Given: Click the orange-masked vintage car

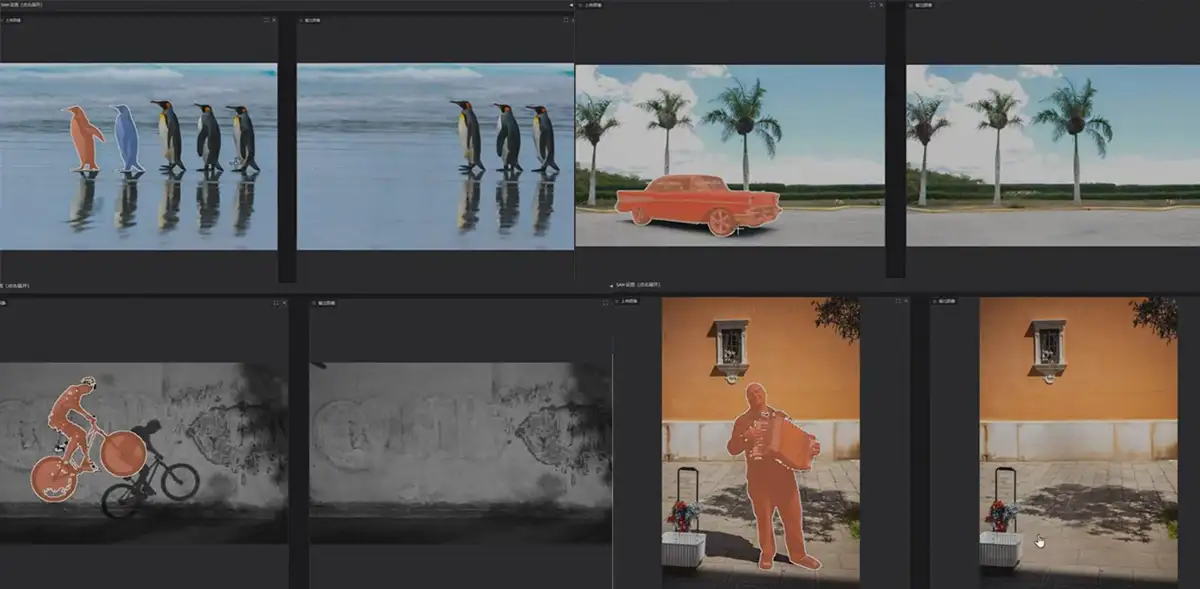Looking at the screenshot, I should (x=697, y=203).
